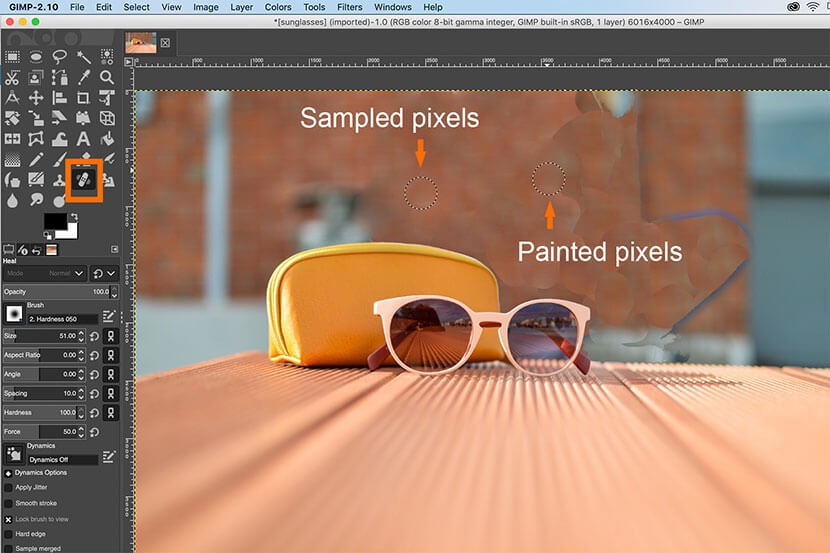Select the Zoom magnifier tool

click(x=106, y=77)
